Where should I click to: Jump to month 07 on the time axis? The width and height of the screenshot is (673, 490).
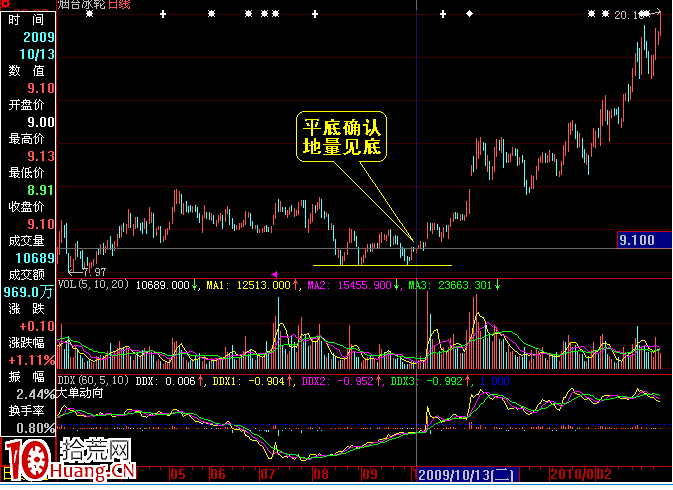click(267, 474)
